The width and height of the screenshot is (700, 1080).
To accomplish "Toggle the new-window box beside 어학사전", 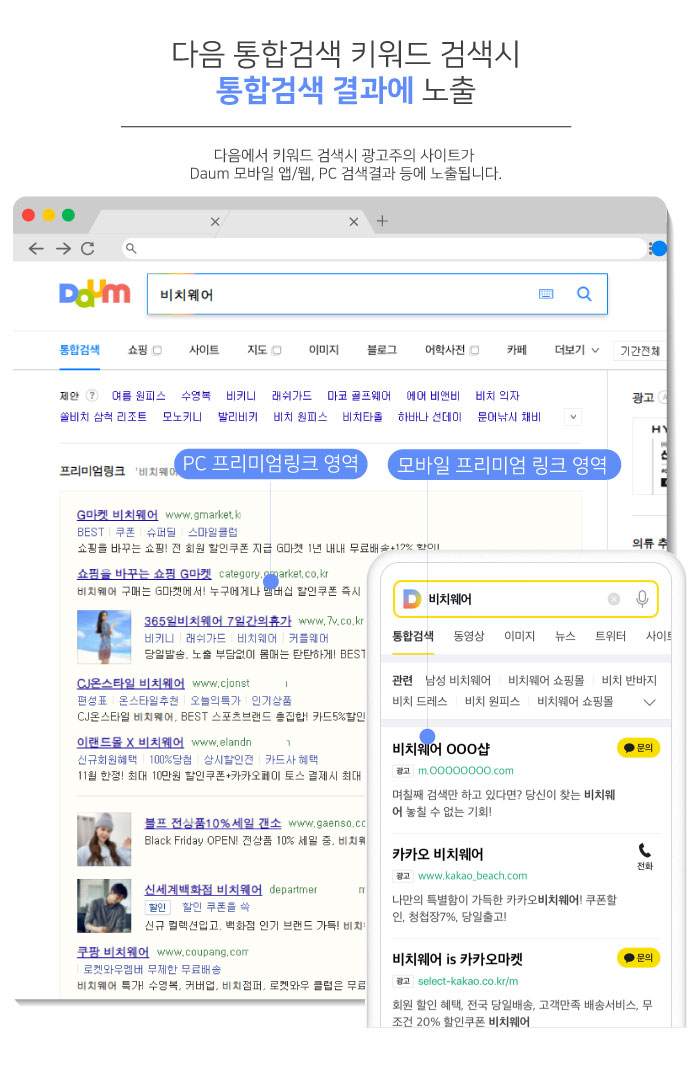I will point(475,351).
